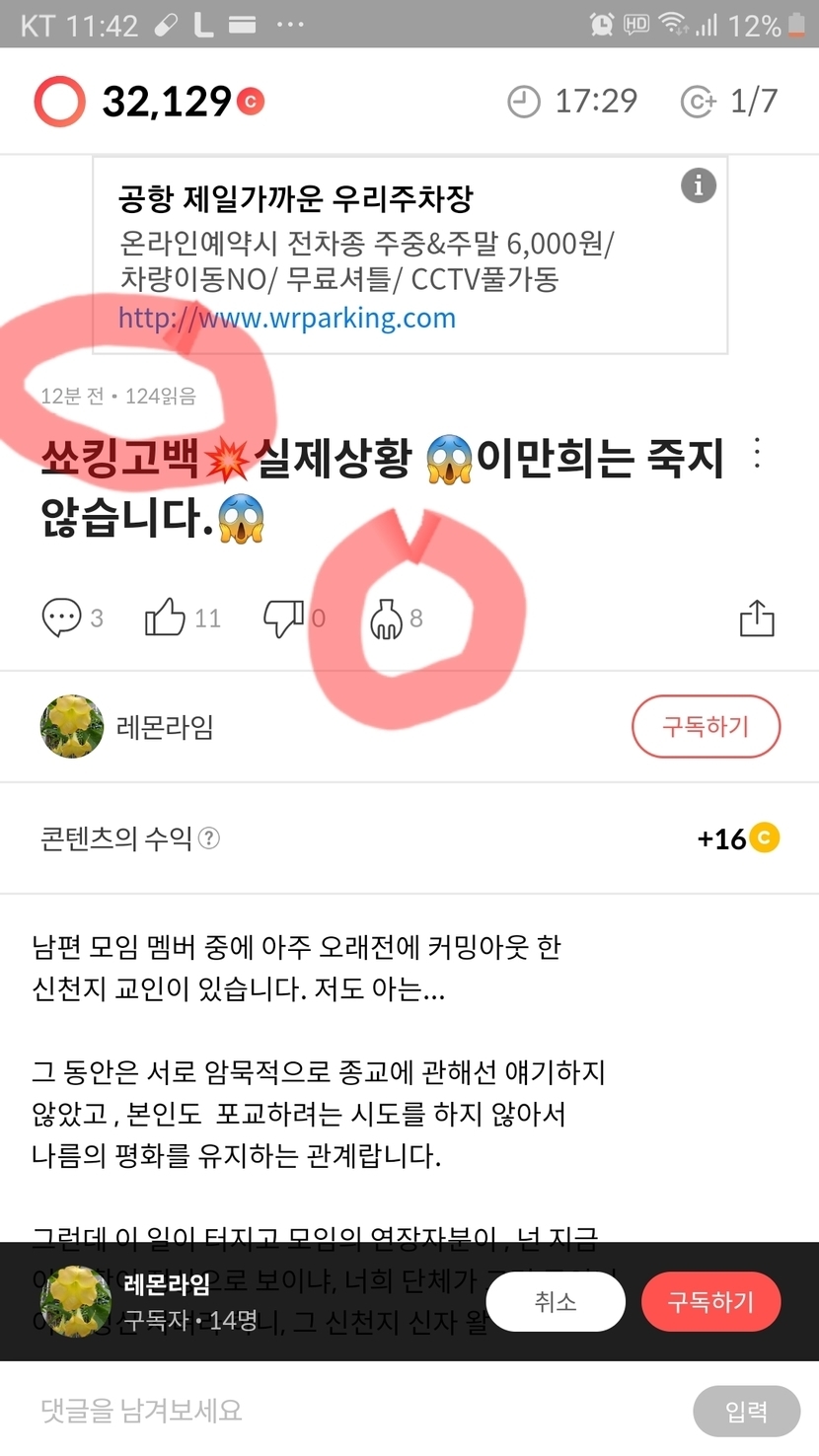Tap the red 구독하기 button in bottom bar
The height and width of the screenshot is (1456, 819).
(x=710, y=1302)
